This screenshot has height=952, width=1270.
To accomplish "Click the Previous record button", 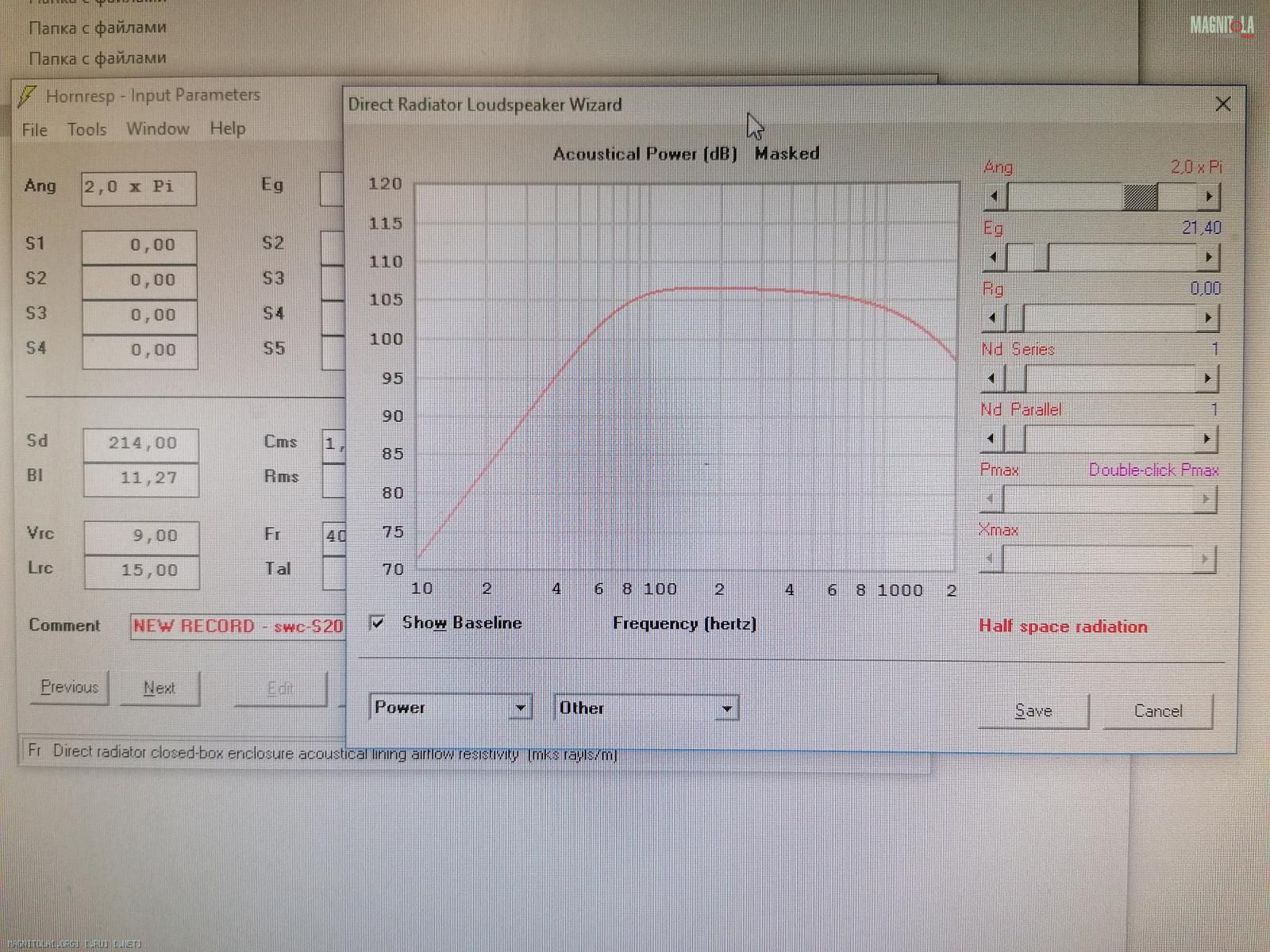I will point(70,687).
